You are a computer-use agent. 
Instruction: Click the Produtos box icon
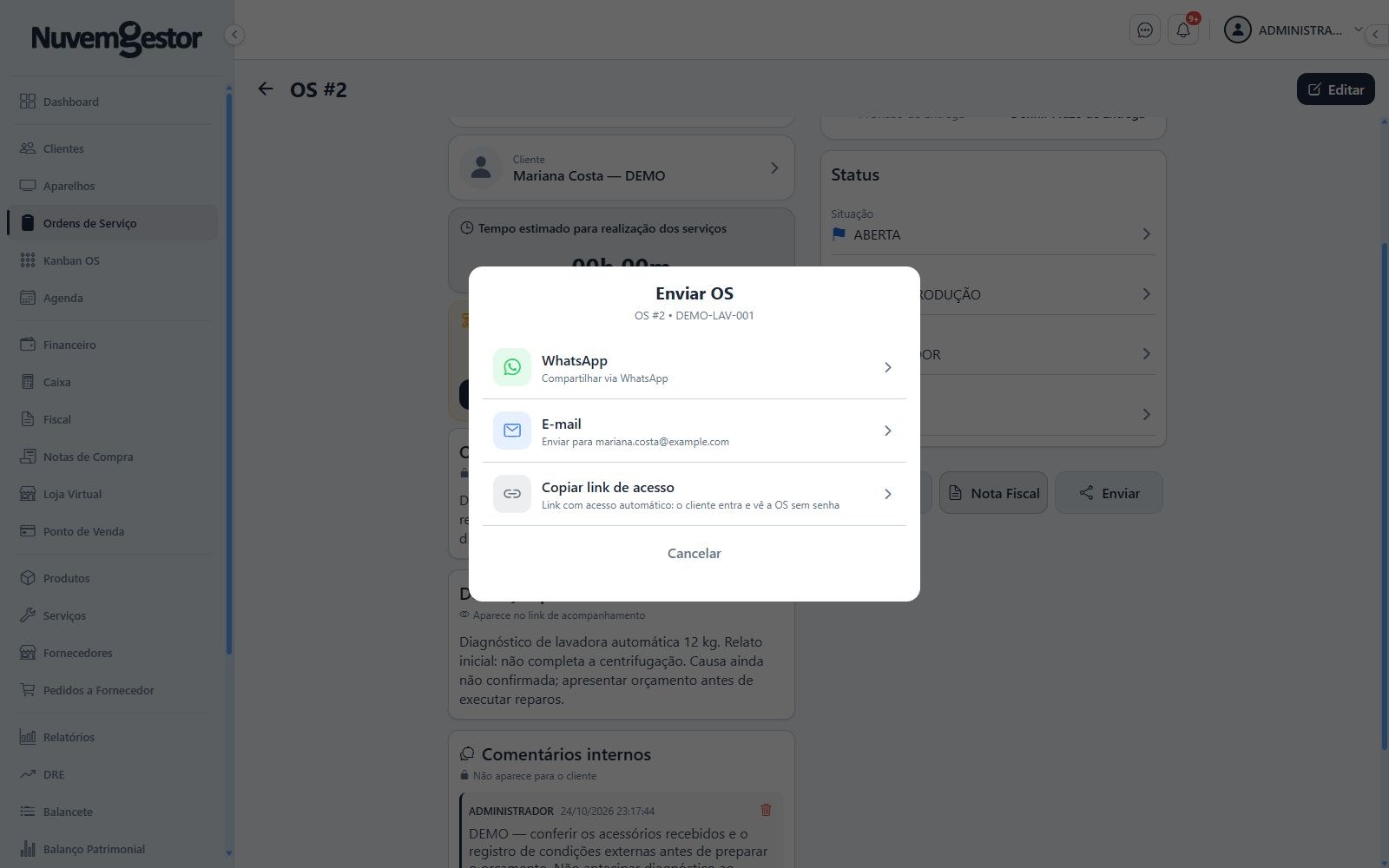pyautogui.click(x=28, y=578)
